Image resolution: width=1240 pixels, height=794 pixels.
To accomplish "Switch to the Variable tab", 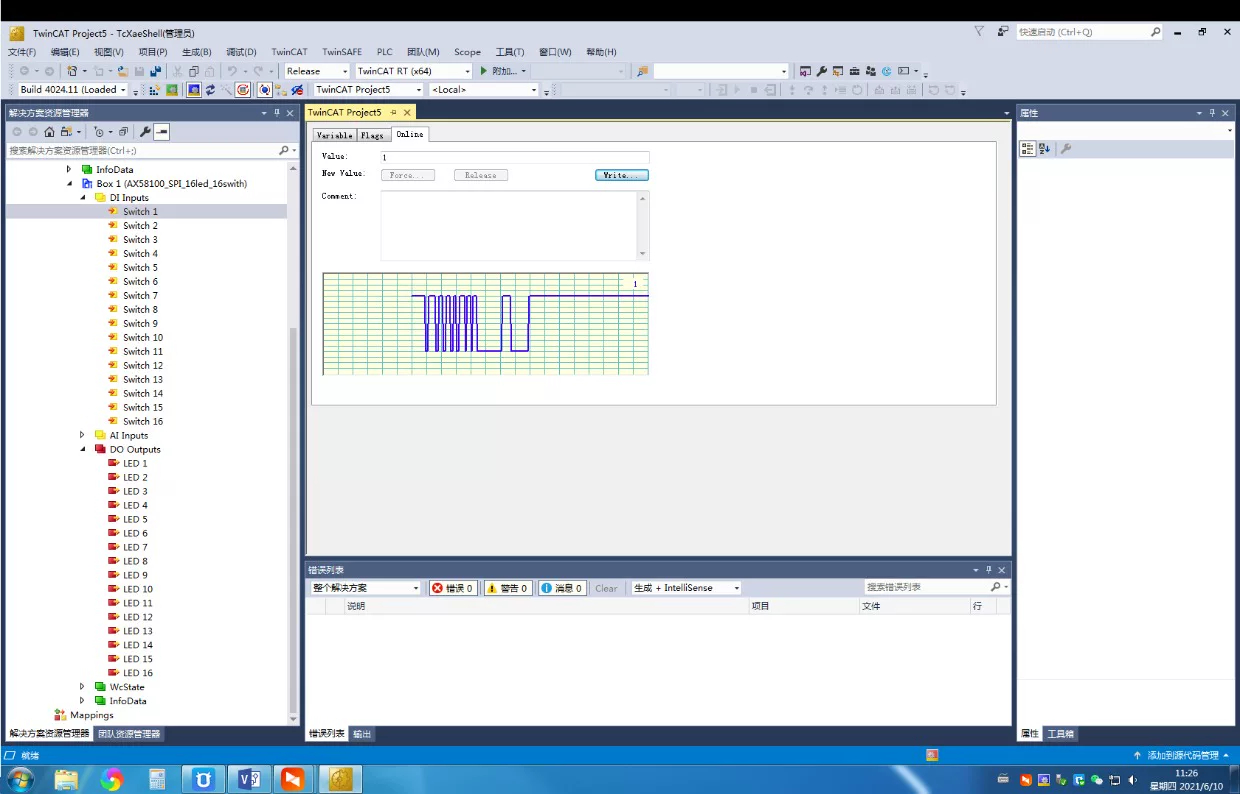I will [335, 135].
